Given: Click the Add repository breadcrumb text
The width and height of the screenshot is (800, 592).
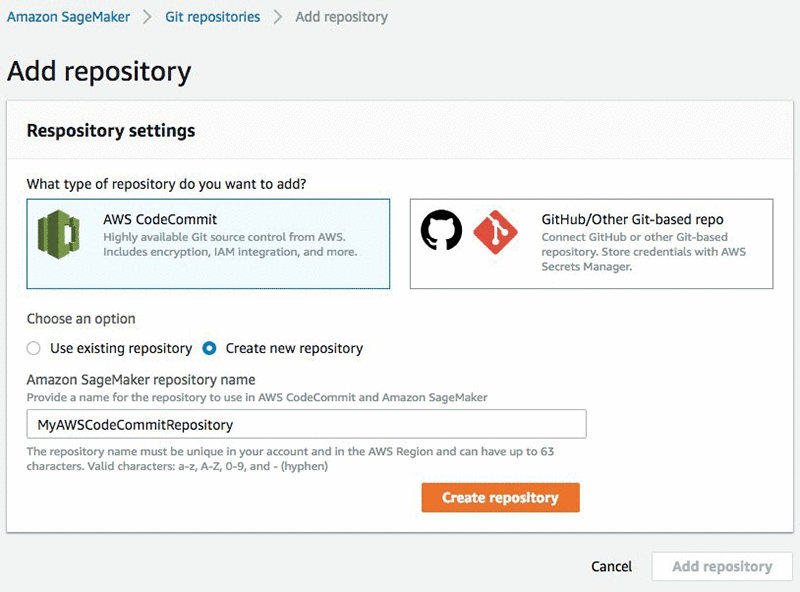Looking at the screenshot, I should (x=341, y=17).
